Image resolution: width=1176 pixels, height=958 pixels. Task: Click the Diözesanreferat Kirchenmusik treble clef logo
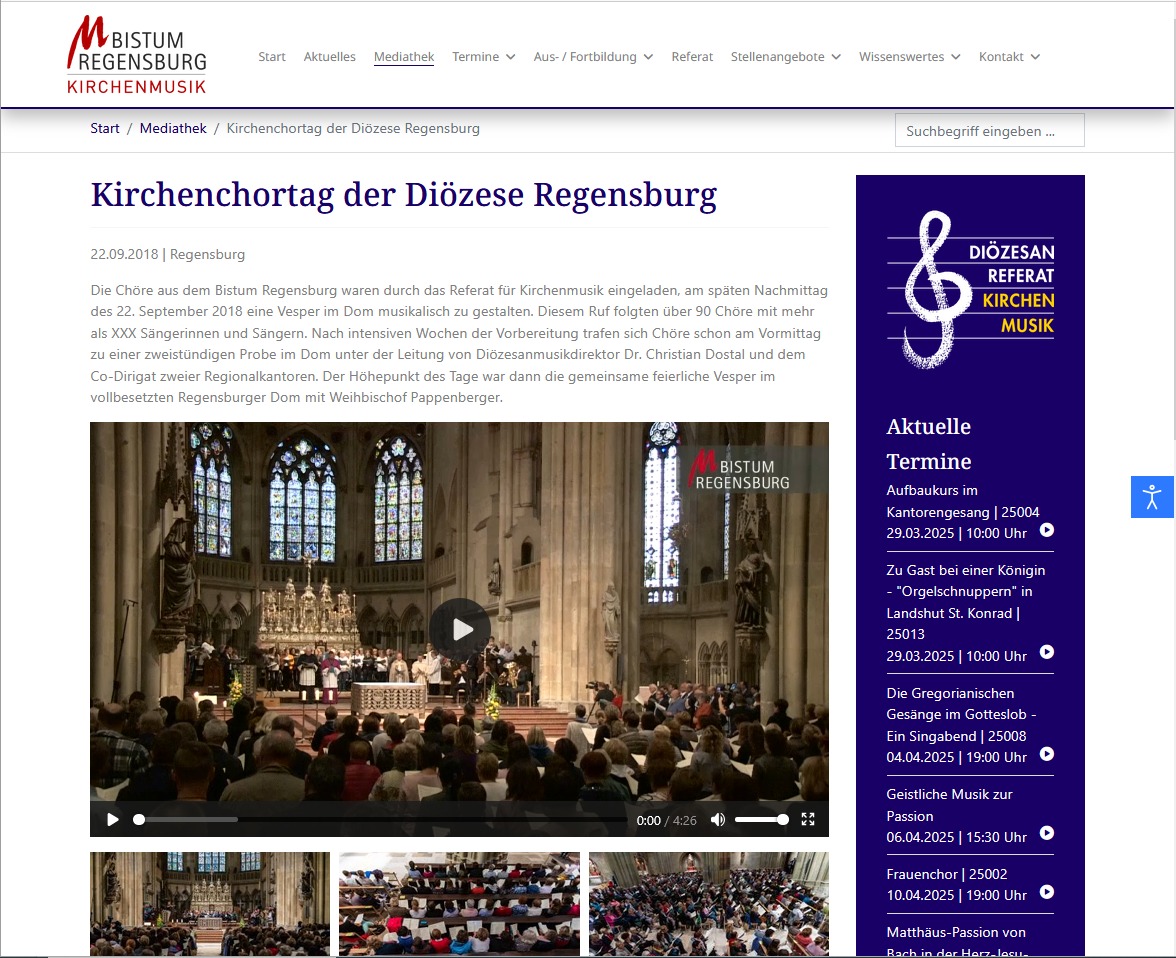(970, 290)
